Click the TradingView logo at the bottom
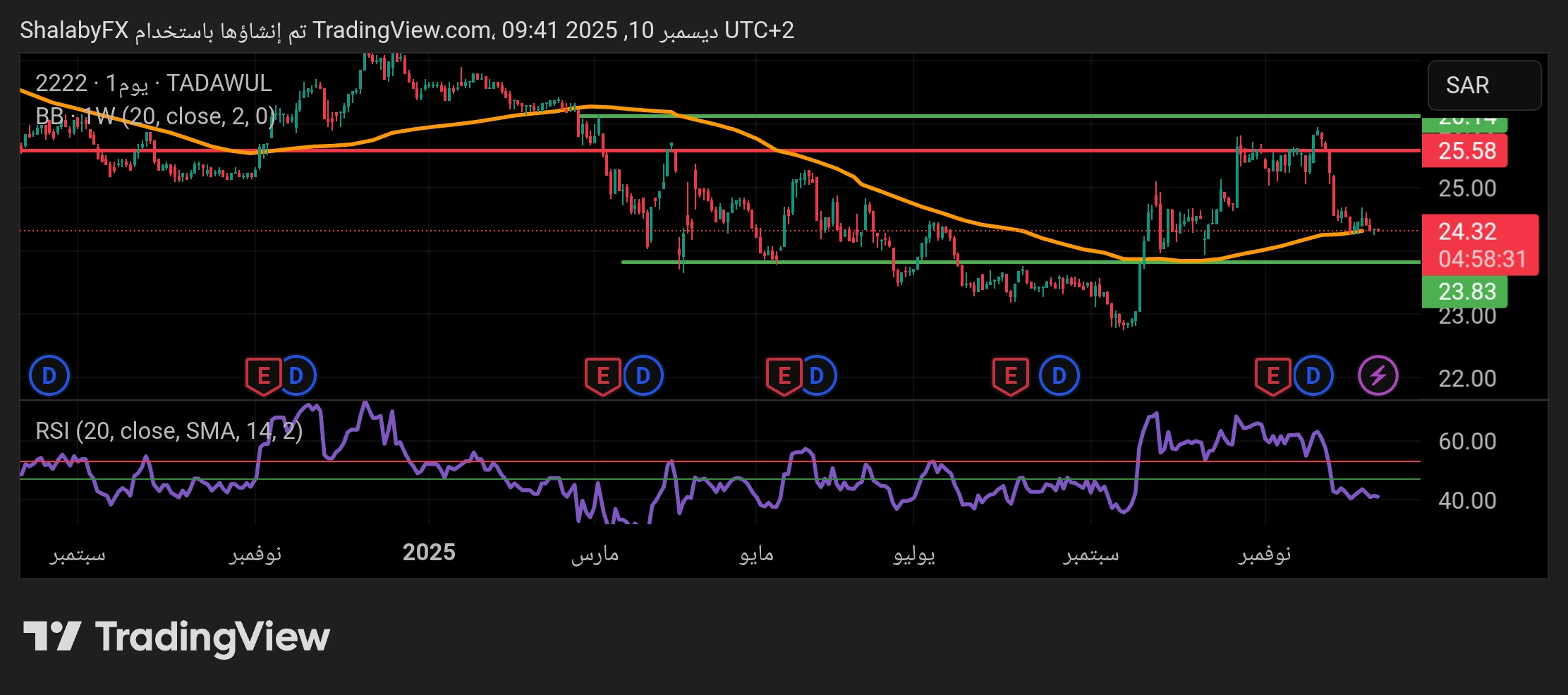The image size is (1568, 695). 176,636
